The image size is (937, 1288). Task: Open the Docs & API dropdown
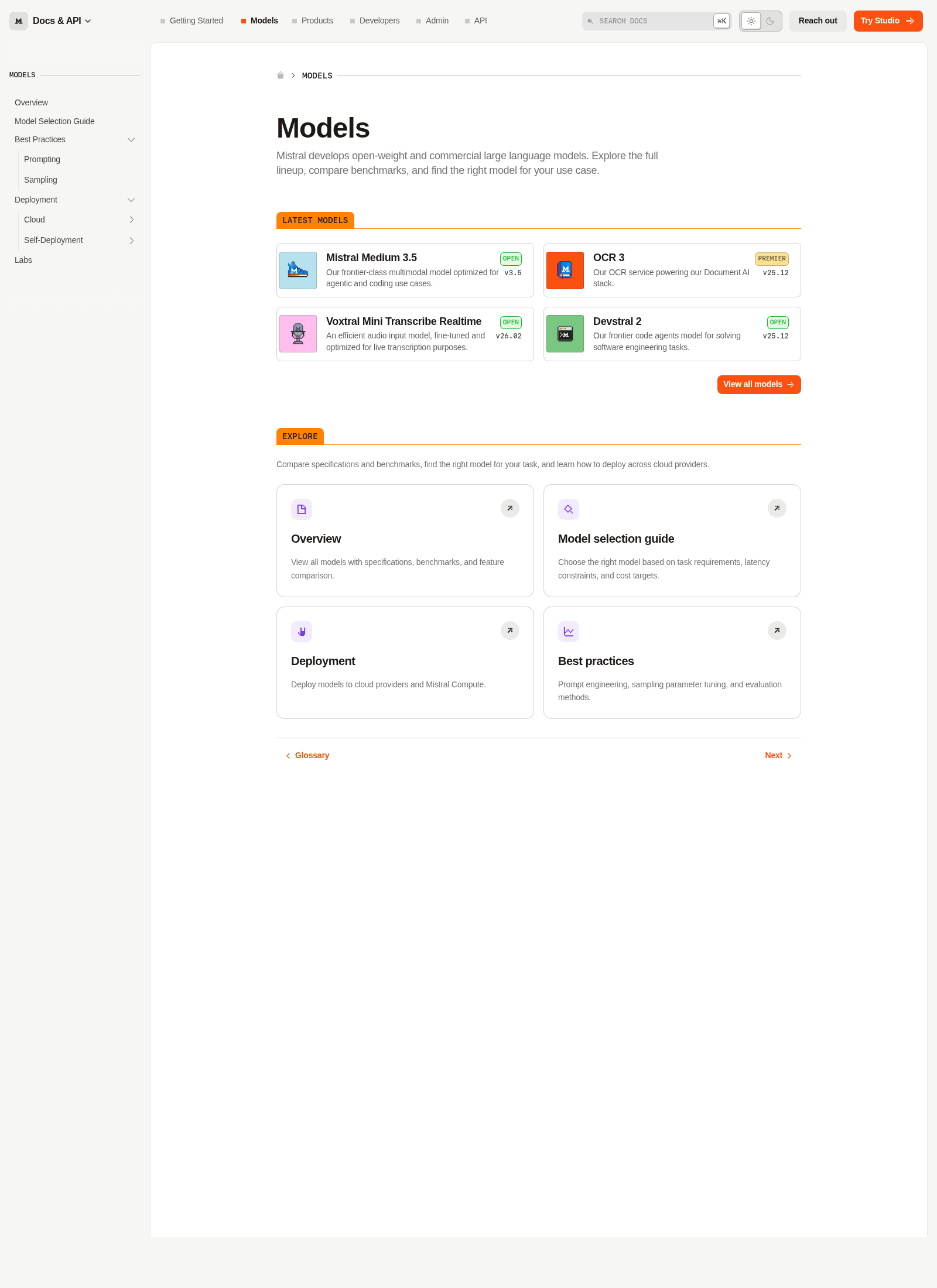coord(61,21)
